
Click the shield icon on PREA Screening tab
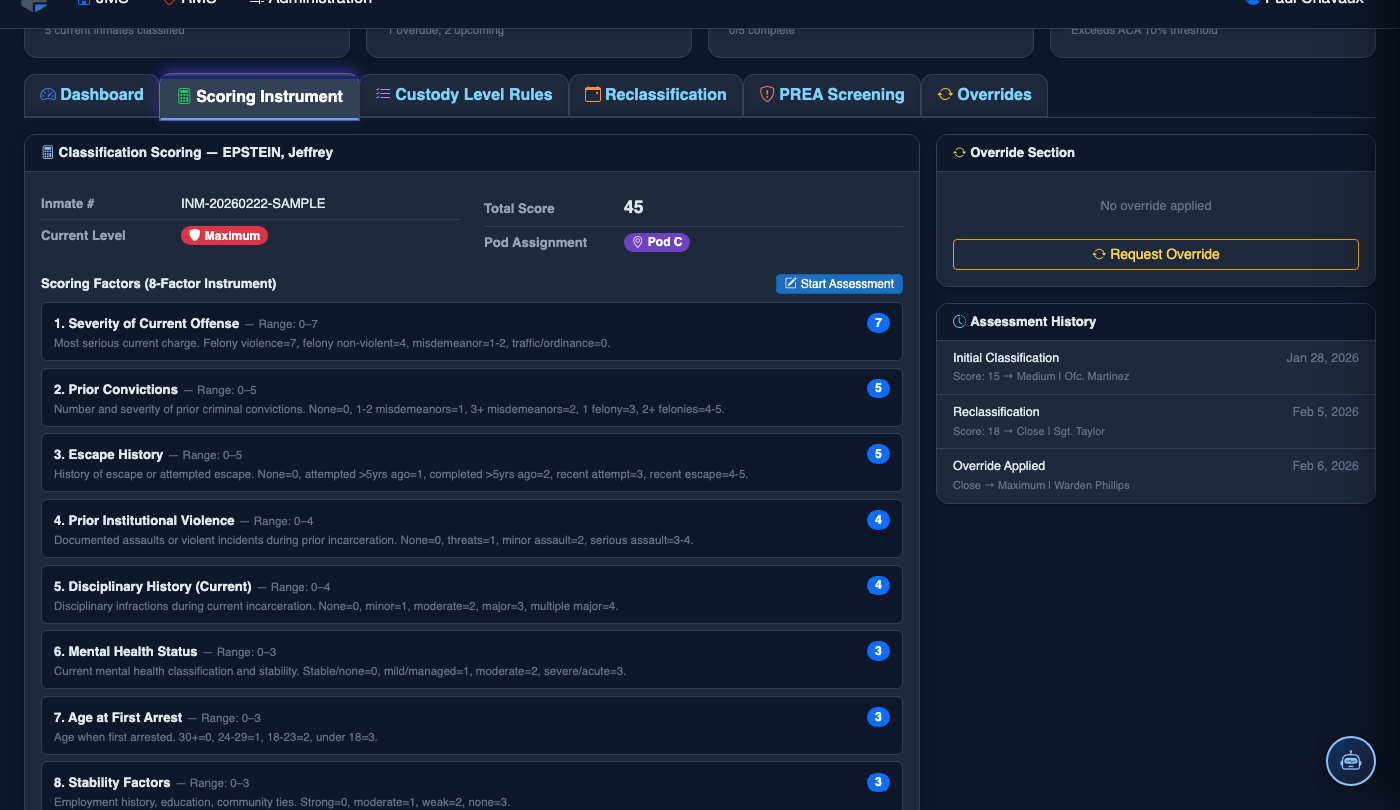coord(767,94)
